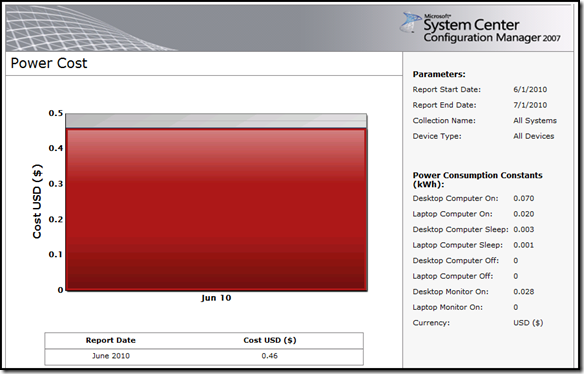This screenshot has width=584, height=374.
Task: Select the June 2010 table cell
Action: click(x=111, y=356)
